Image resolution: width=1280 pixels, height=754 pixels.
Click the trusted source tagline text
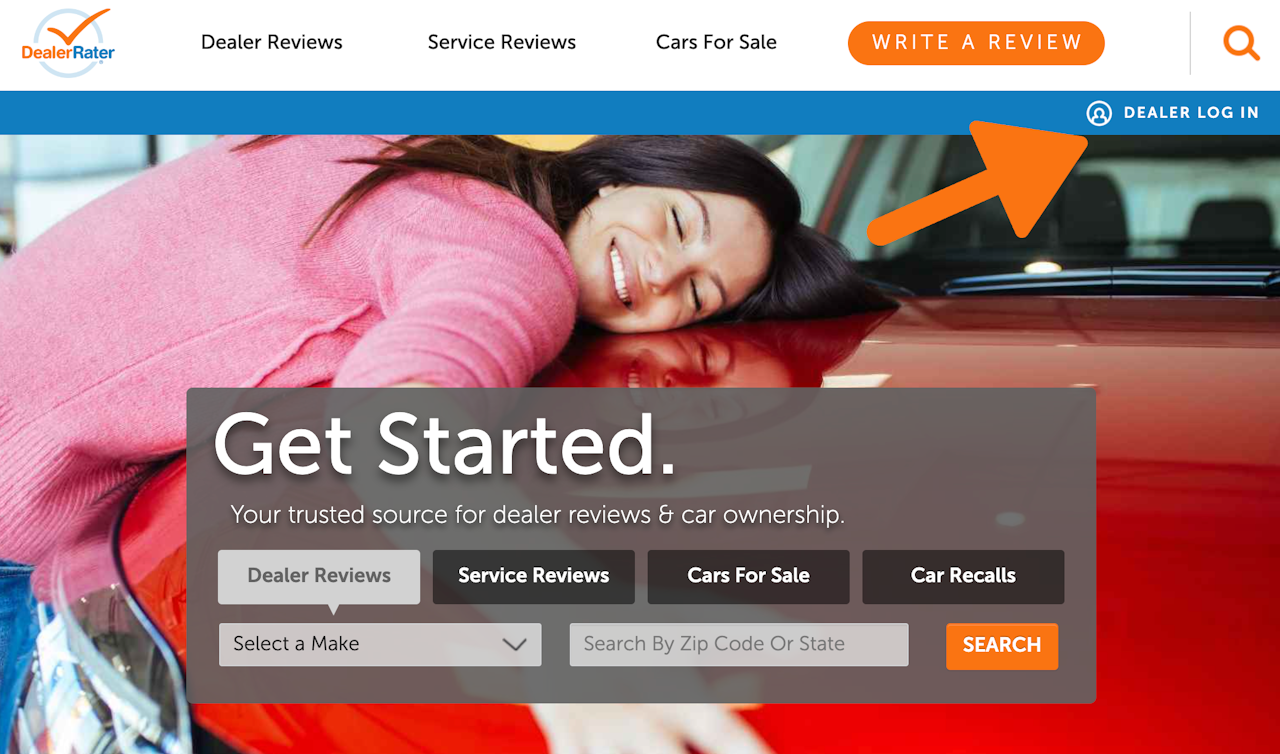click(x=538, y=515)
